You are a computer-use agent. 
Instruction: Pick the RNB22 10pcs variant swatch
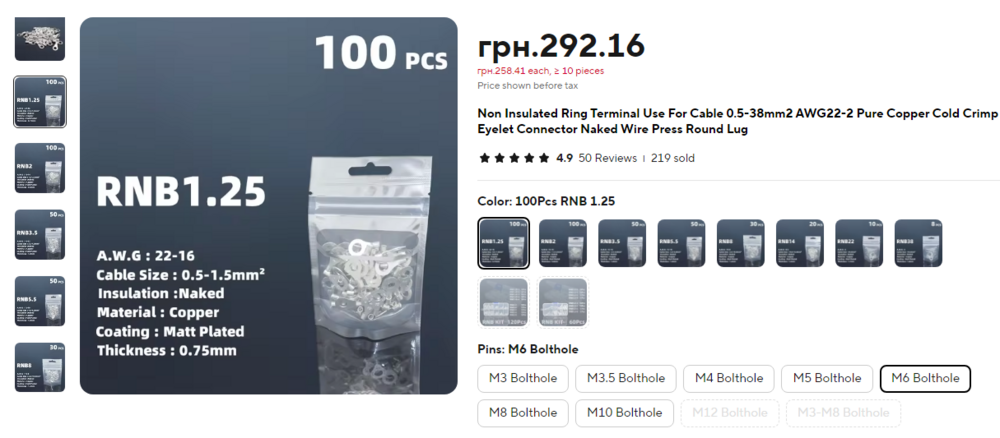[x=859, y=243]
